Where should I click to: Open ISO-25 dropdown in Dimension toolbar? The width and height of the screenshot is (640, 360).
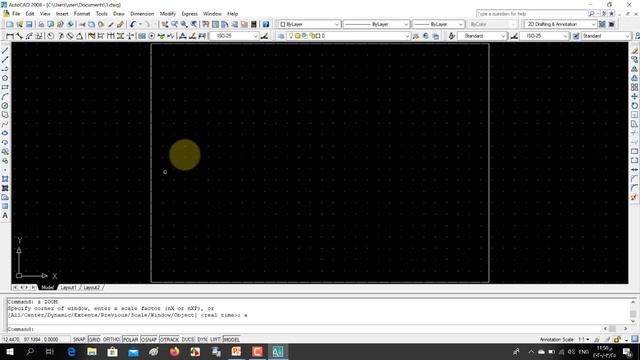(234, 36)
